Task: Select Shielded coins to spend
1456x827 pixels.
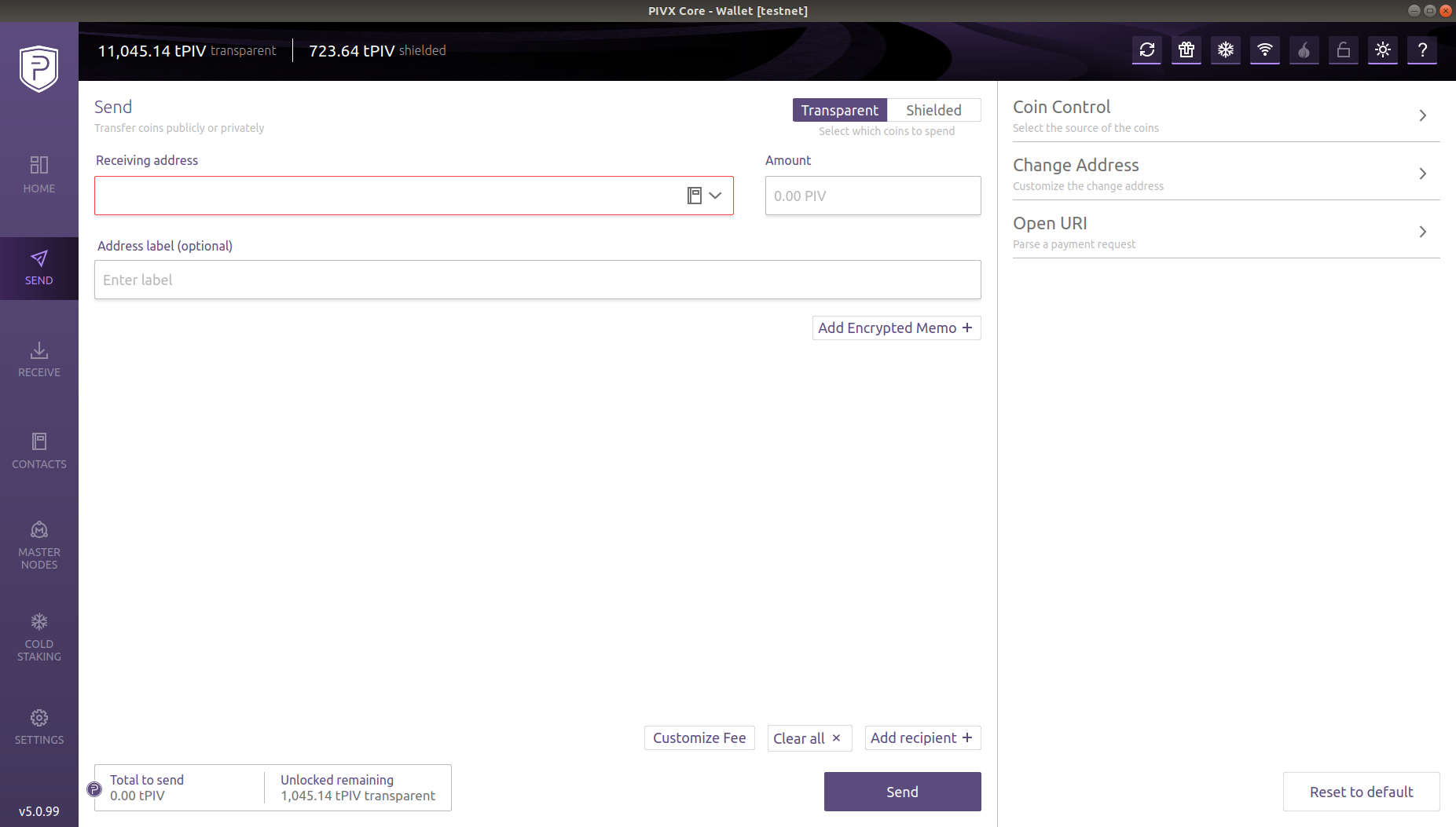Action: pos(933,110)
